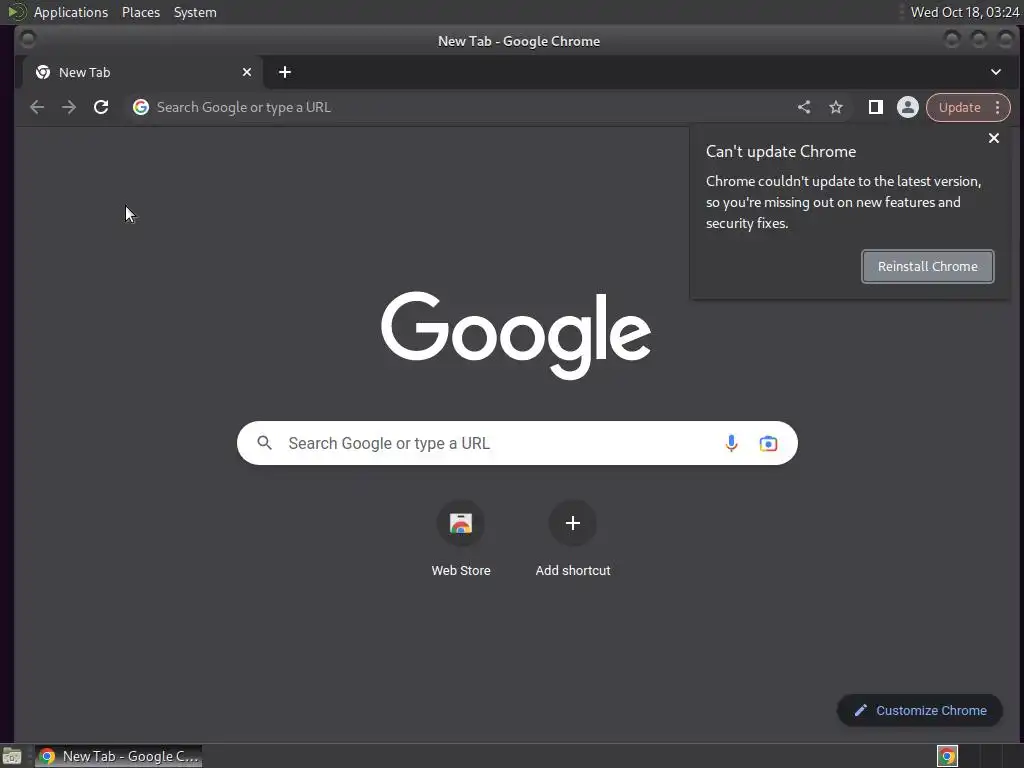
Task: Dismiss the Can't update Chrome popup
Action: tap(994, 138)
